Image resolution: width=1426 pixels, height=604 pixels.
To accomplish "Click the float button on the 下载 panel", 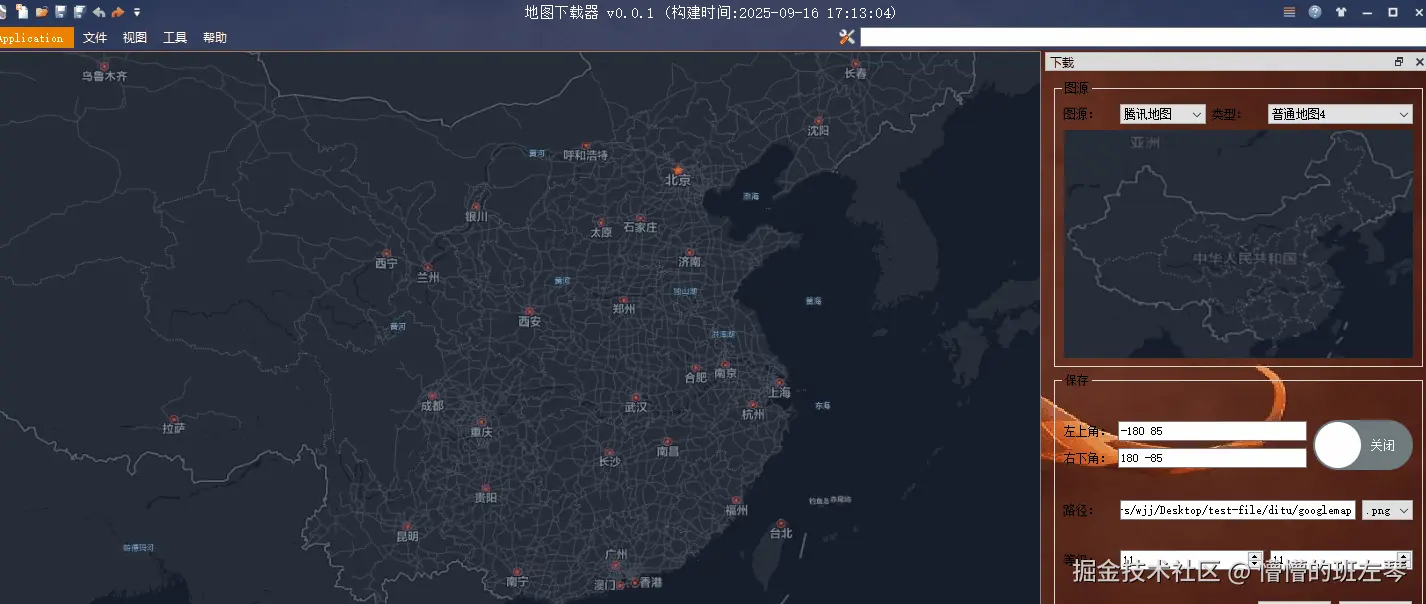I will tap(1398, 61).
